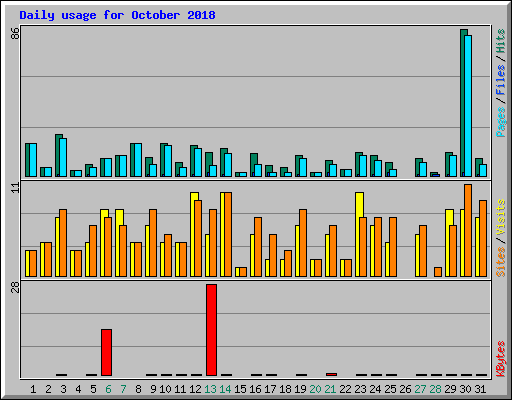Click the orange Visits bar for day 30
The height and width of the screenshot is (400, 512).
pyautogui.click(x=468, y=230)
